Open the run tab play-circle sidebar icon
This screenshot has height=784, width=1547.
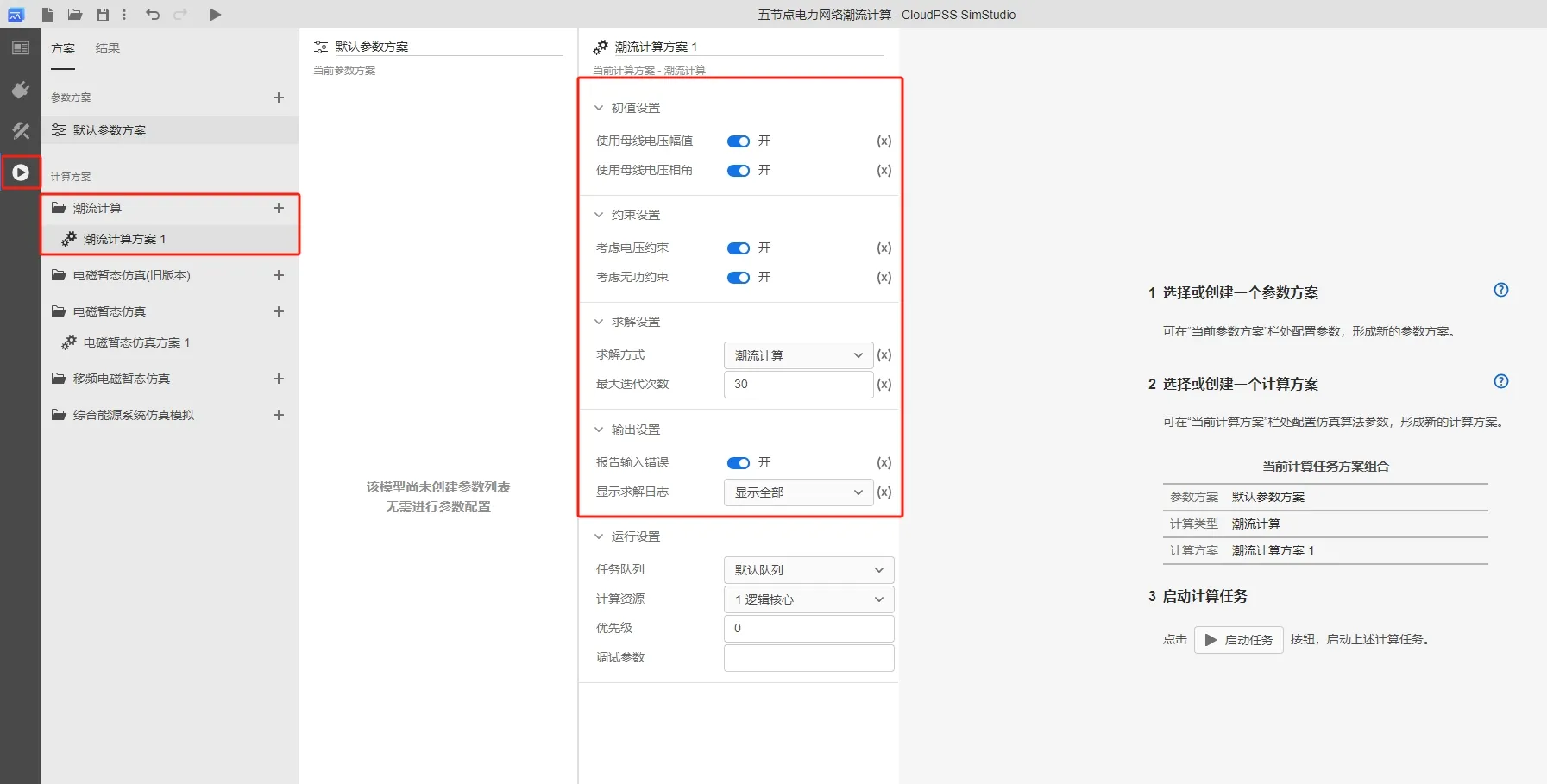[20, 172]
